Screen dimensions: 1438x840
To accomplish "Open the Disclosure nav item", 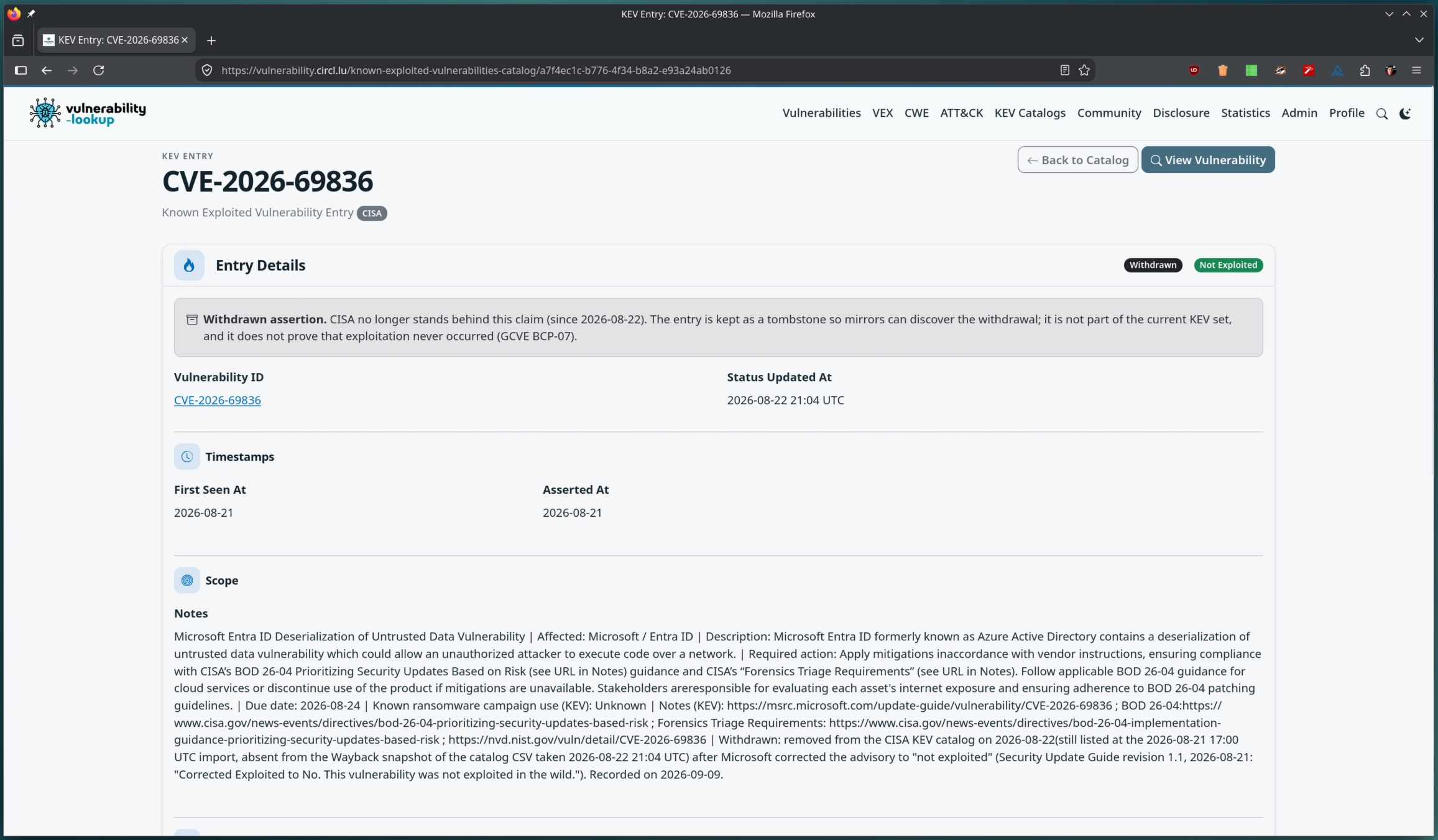I will click(x=1181, y=113).
